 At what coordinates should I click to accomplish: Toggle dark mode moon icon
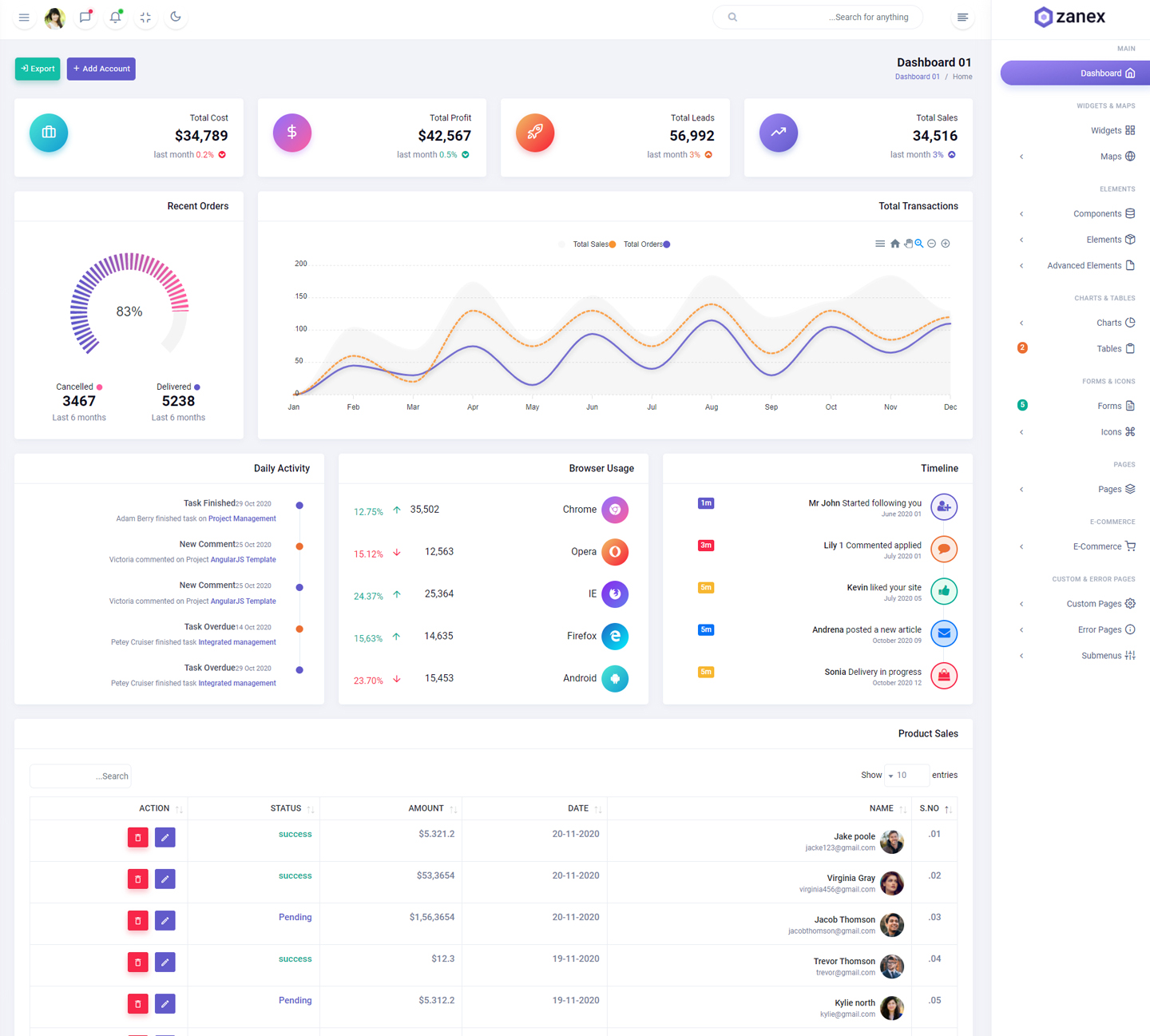pos(176,17)
